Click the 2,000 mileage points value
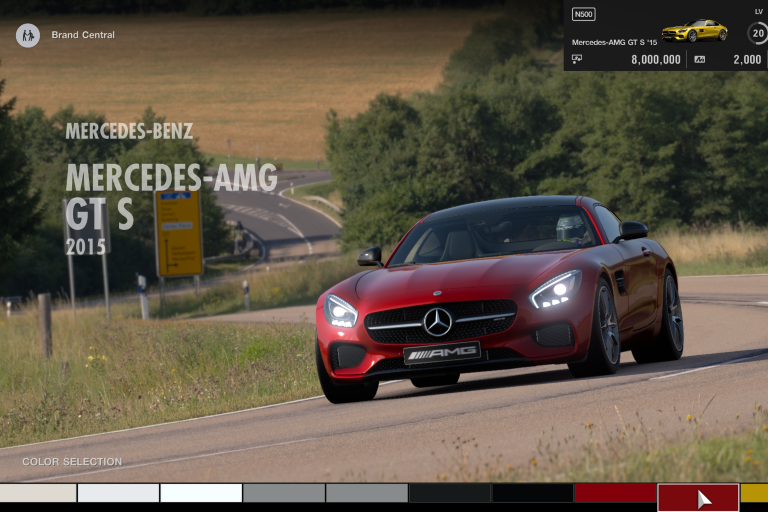This screenshot has height=512, width=768. click(747, 60)
